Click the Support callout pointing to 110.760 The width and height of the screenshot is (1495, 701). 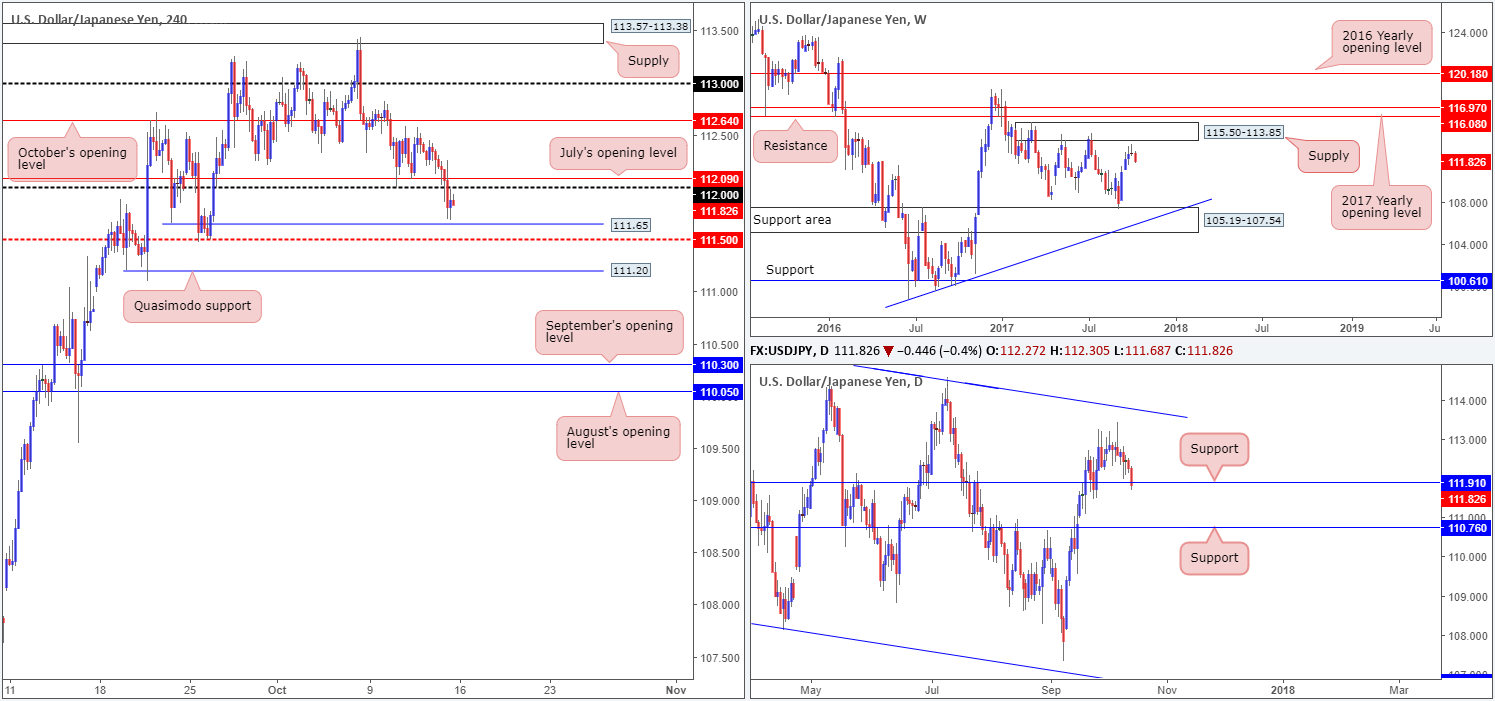tap(1214, 558)
